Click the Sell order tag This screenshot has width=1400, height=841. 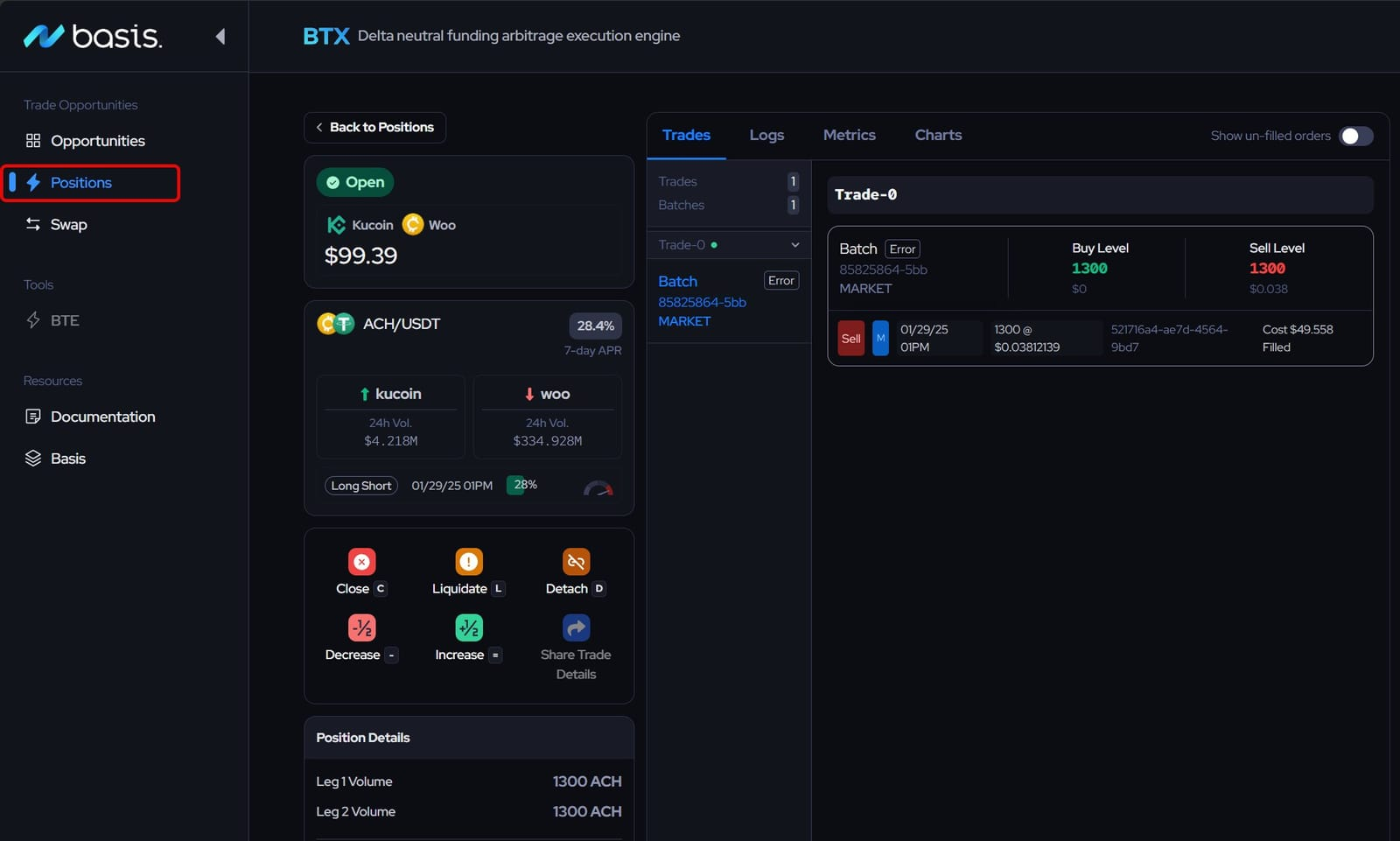(850, 339)
